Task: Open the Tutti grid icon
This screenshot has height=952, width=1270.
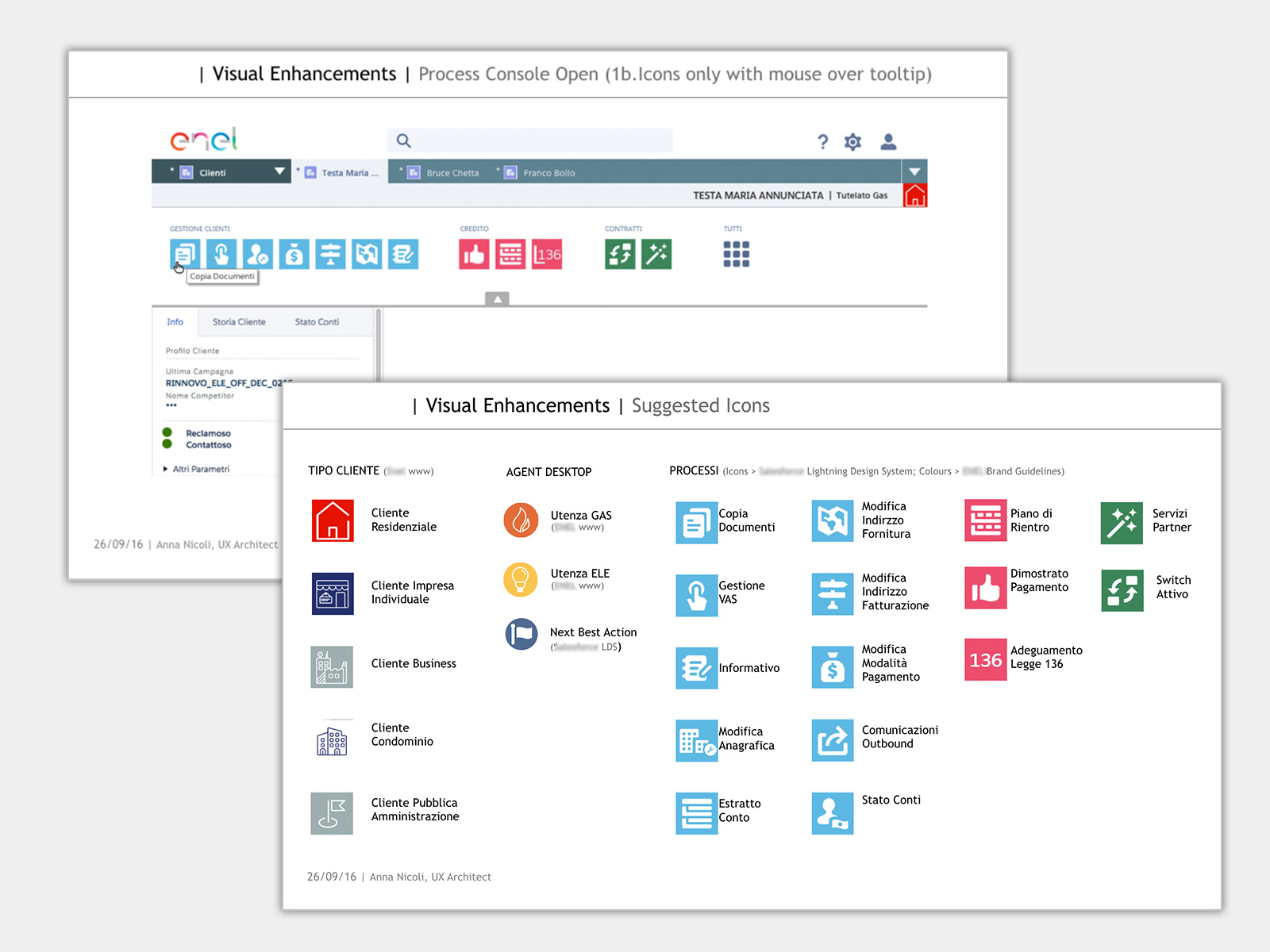Action: coord(736,255)
